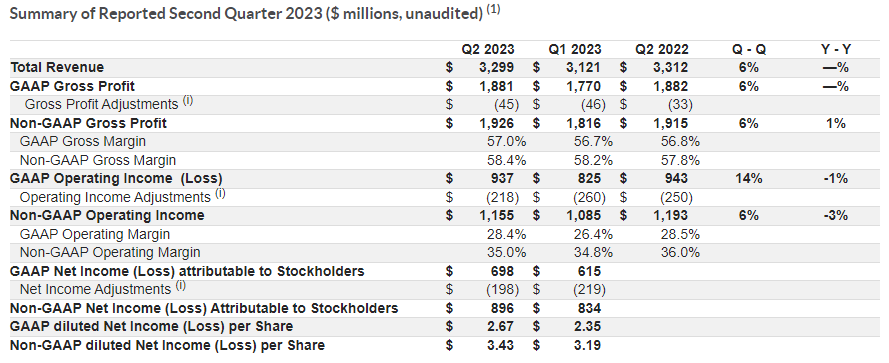Viewport: 889px width, 363px height.
Task: Click the Total Revenue row label
Action: coord(57,67)
